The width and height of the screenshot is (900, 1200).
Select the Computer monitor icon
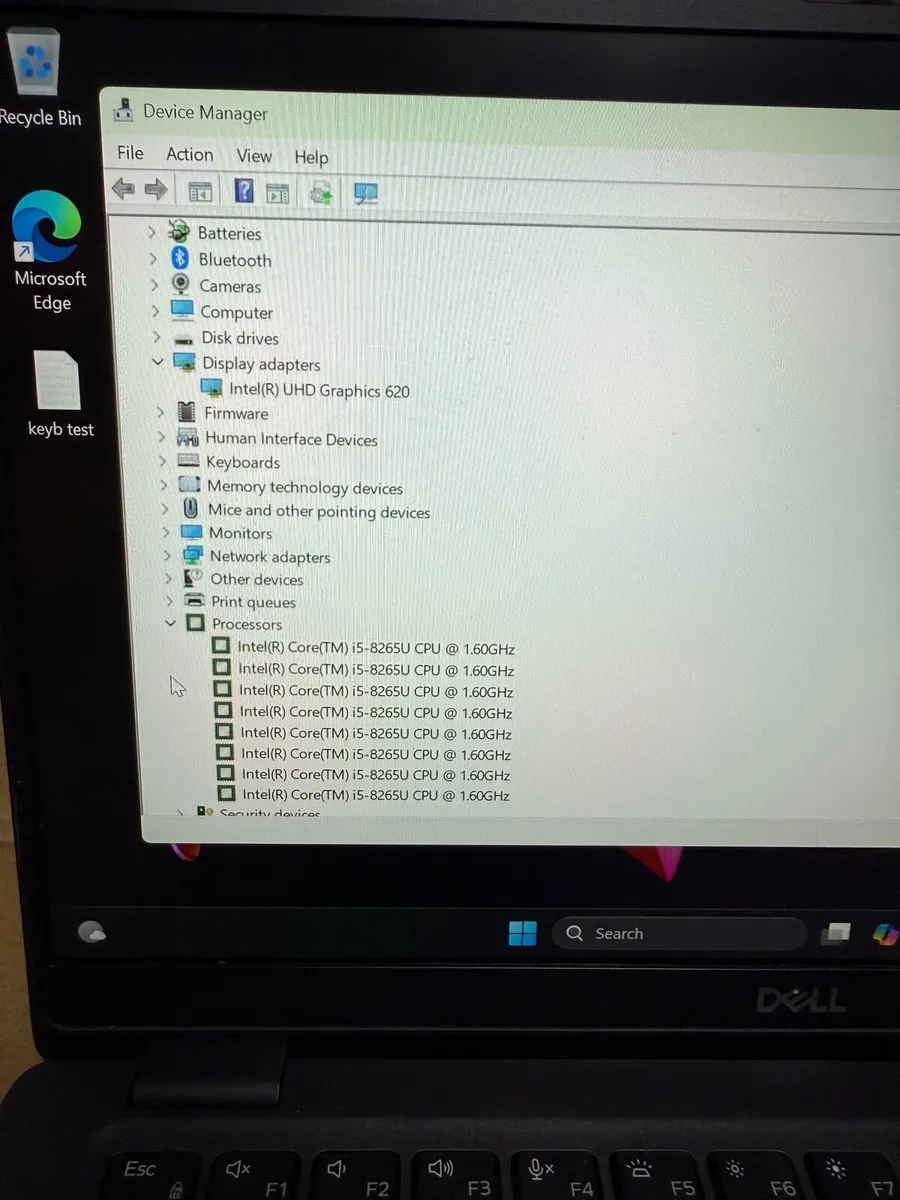point(182,310)
